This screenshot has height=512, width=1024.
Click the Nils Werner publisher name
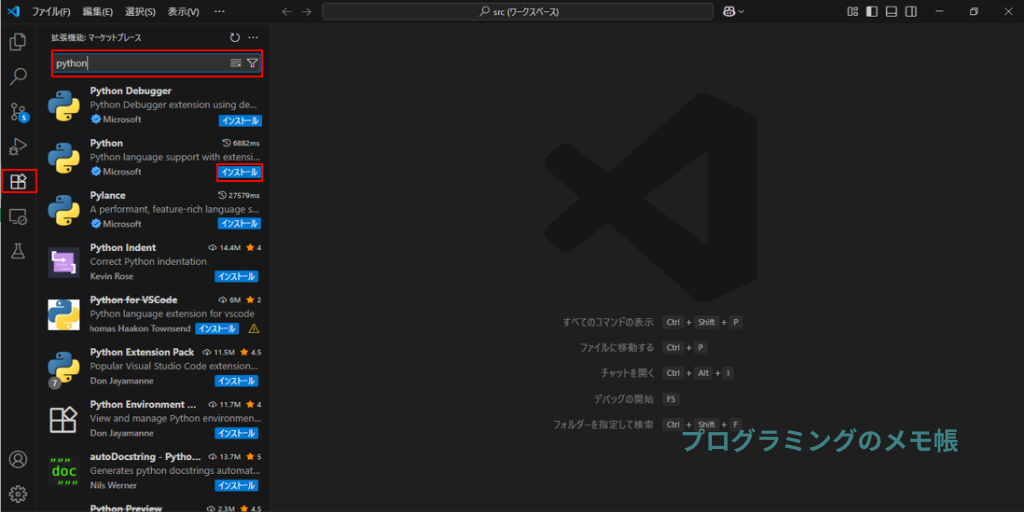[112, 485]
